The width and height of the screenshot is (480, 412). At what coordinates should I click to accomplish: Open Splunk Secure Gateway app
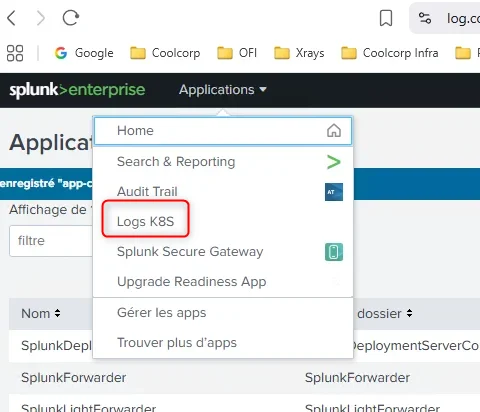223,252
